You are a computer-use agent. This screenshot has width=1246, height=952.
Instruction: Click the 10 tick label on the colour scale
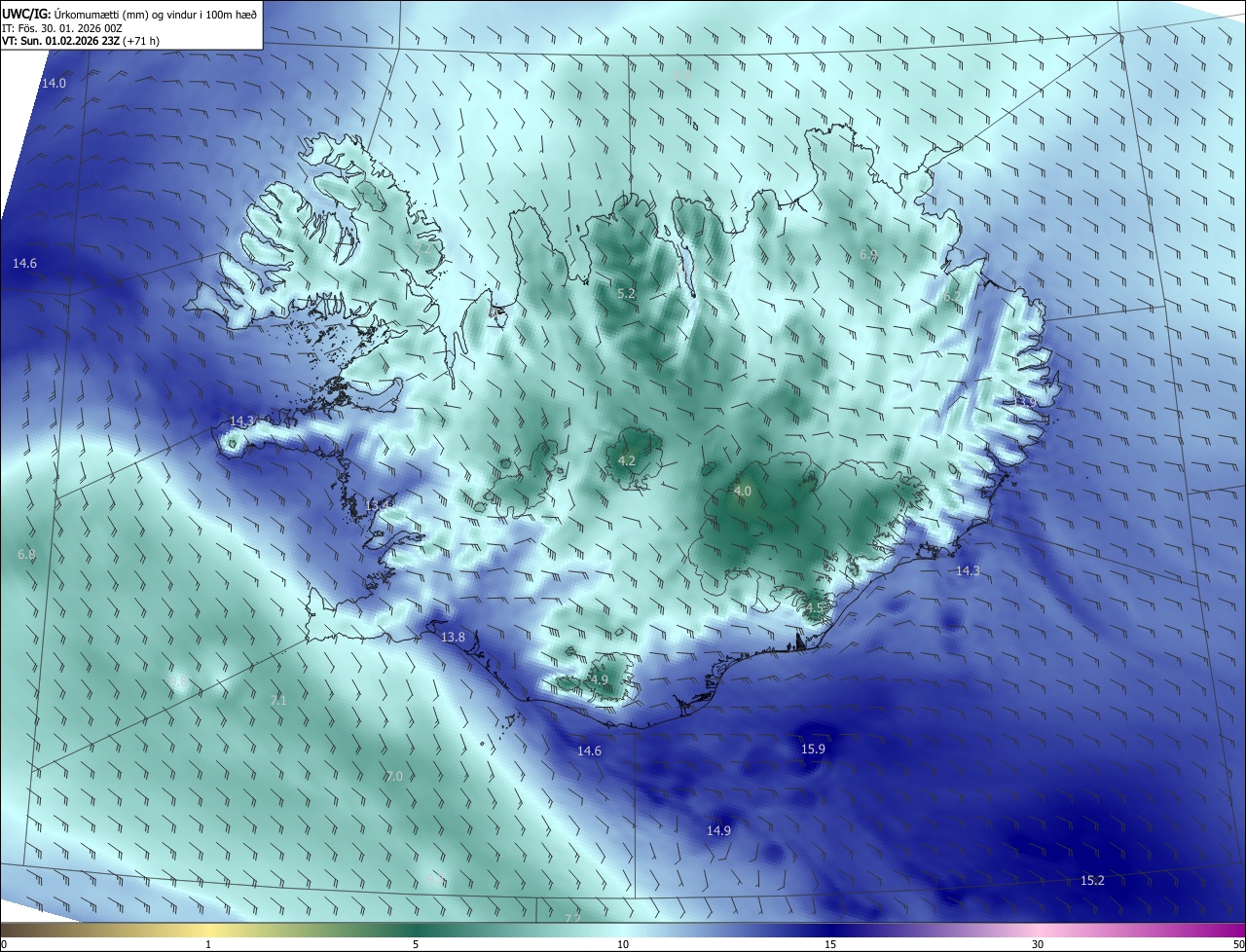[x=623, y=944]
